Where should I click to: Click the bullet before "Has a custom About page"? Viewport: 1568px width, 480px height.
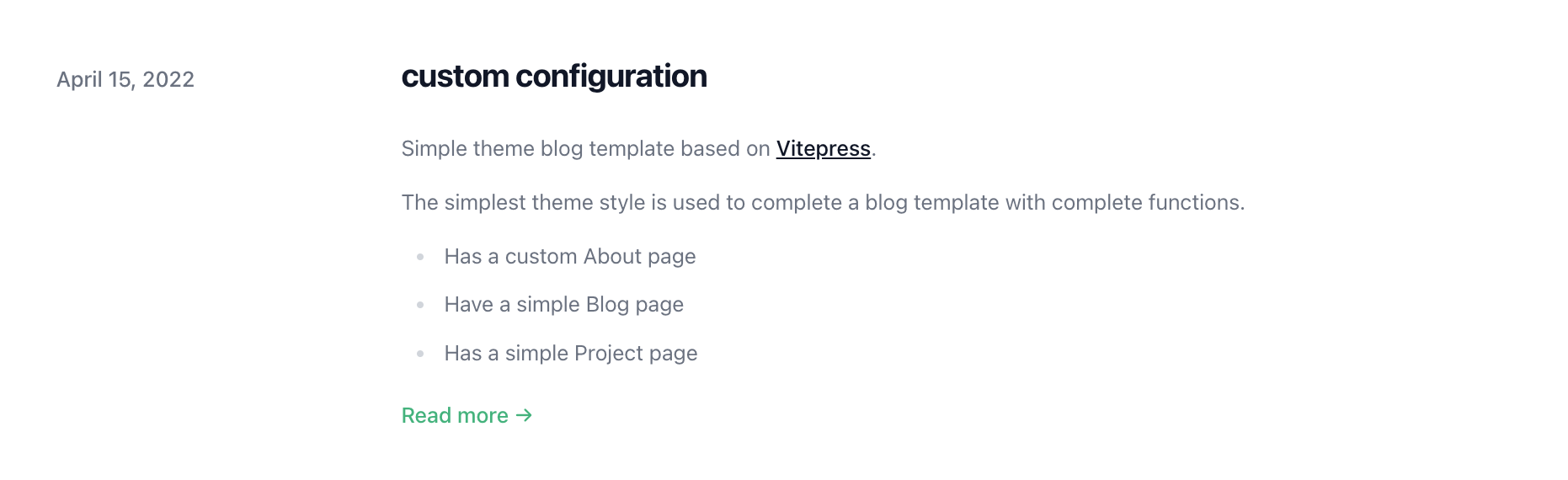pos(420,257)
